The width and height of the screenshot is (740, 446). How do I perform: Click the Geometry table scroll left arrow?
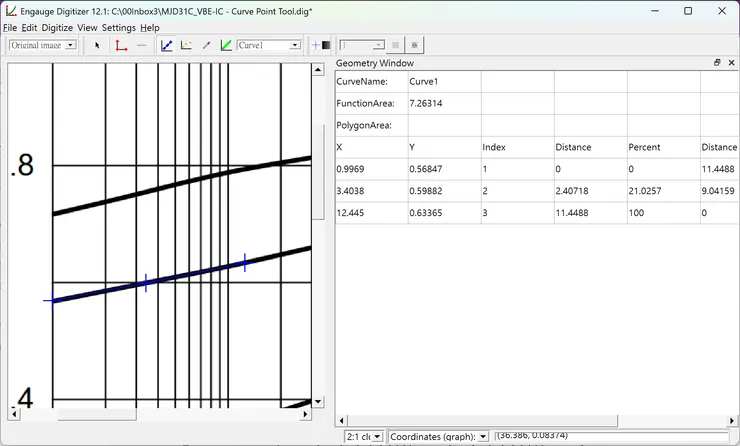(341, 420)
